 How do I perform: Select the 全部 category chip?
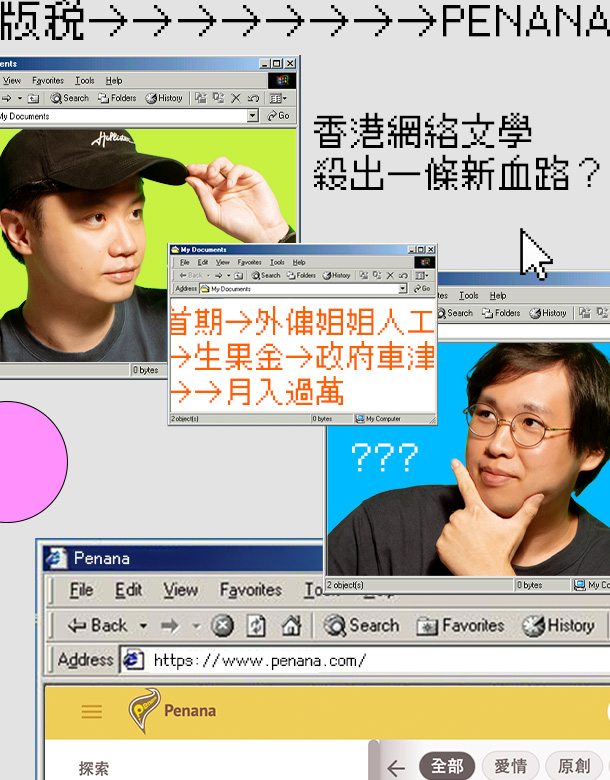click(447, 767)
